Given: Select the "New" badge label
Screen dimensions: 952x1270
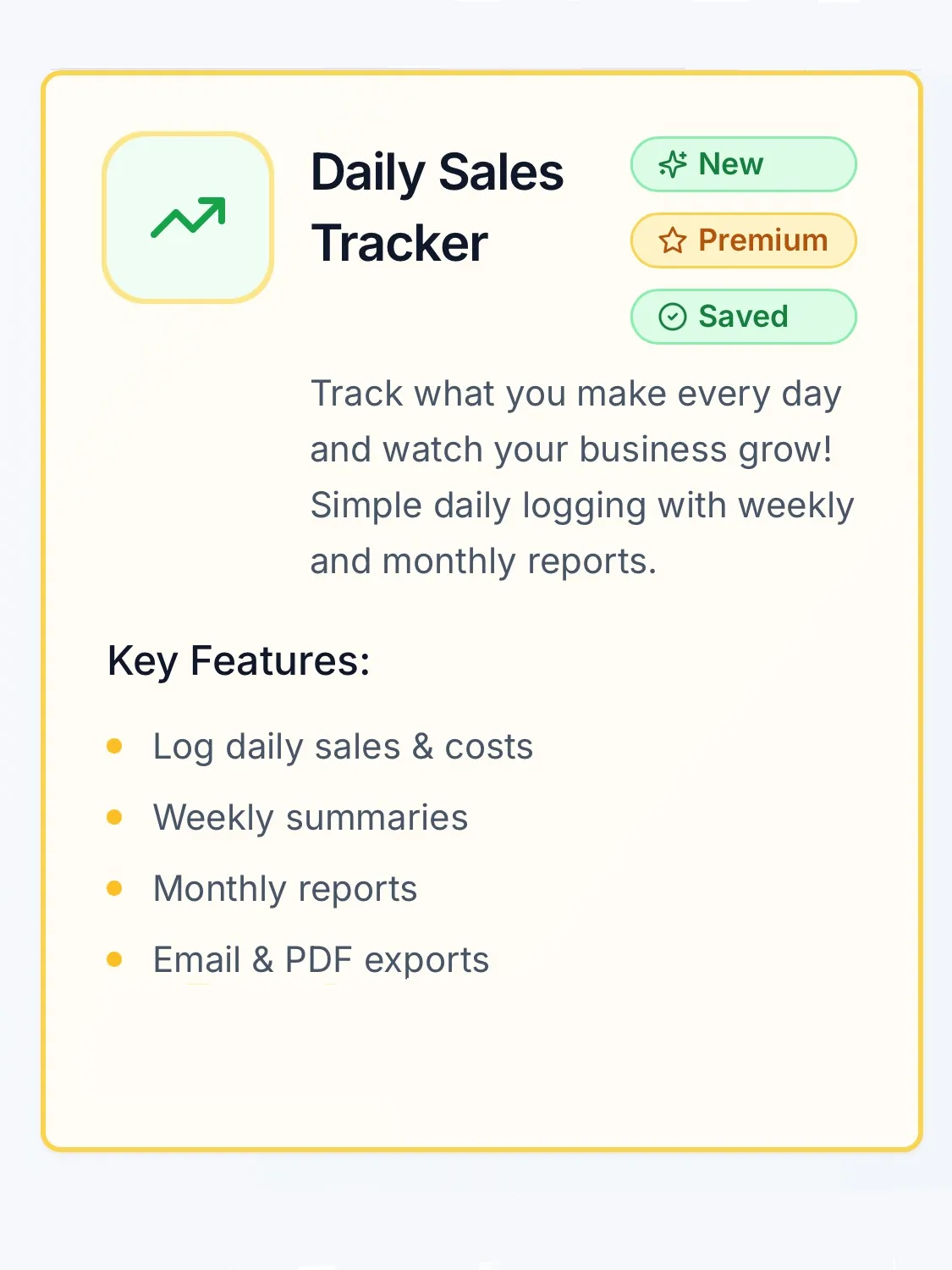Looking at the screenshot, I should (731, 164).
